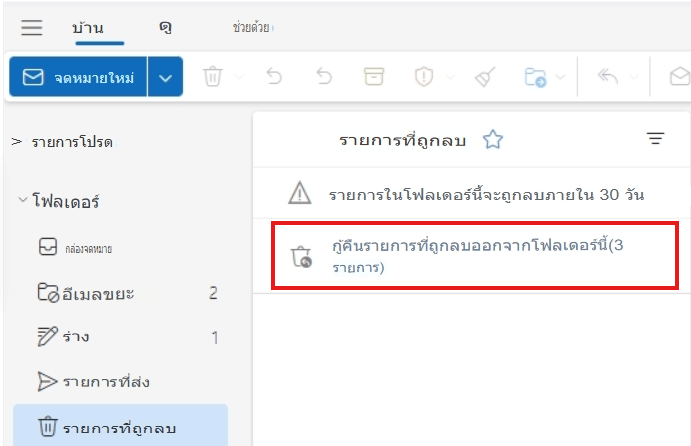Click the second undo arrow icon
This screenshot has height=446, width=691.
[x=324, y=77]
